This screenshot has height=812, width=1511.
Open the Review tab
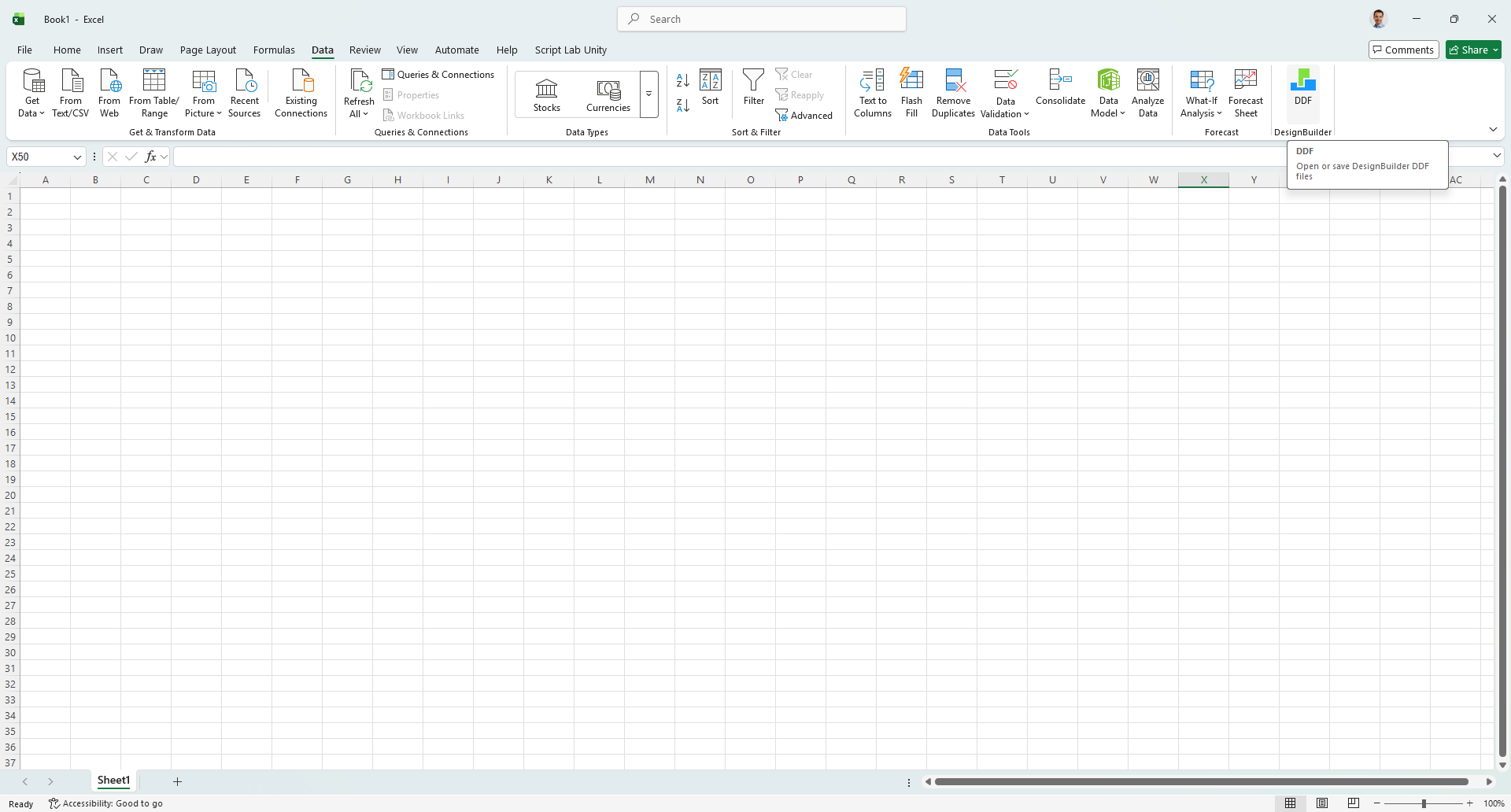coord(365,50)
